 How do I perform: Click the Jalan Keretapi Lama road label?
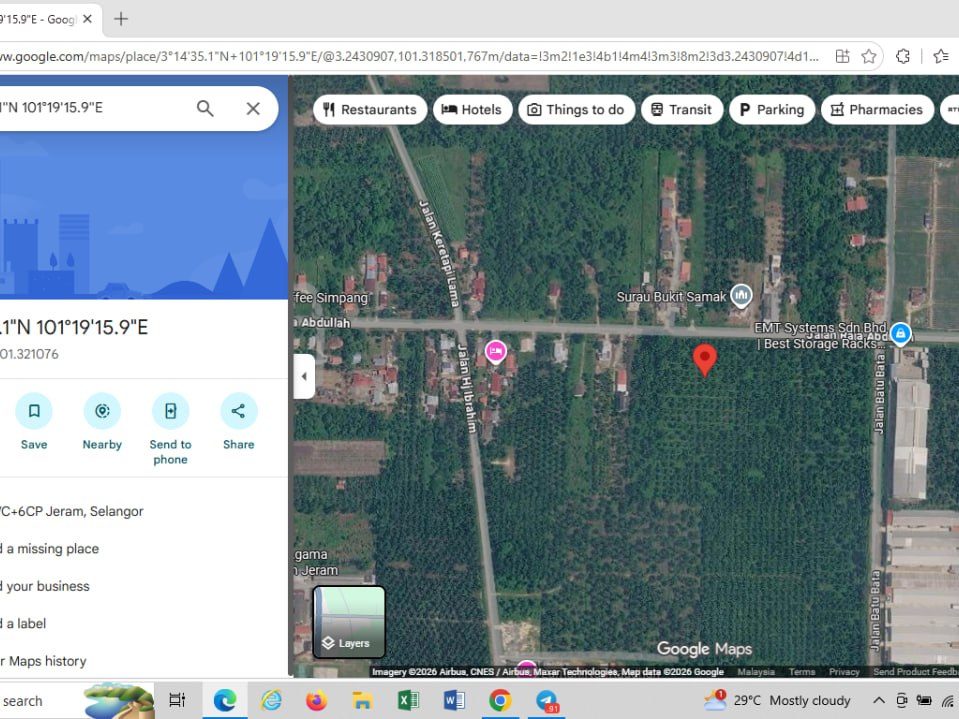[439, 253]
